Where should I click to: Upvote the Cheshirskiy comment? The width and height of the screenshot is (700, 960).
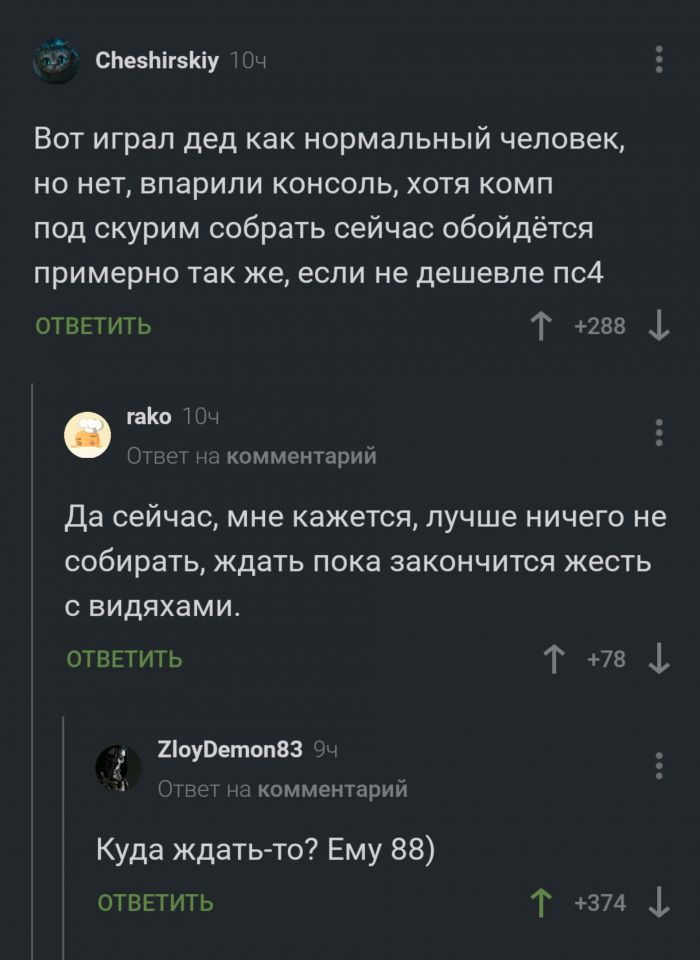541,325
